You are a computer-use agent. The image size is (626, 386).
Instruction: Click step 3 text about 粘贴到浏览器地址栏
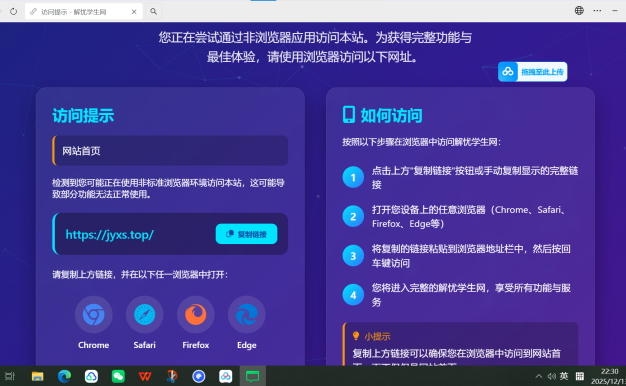point(471,256)
